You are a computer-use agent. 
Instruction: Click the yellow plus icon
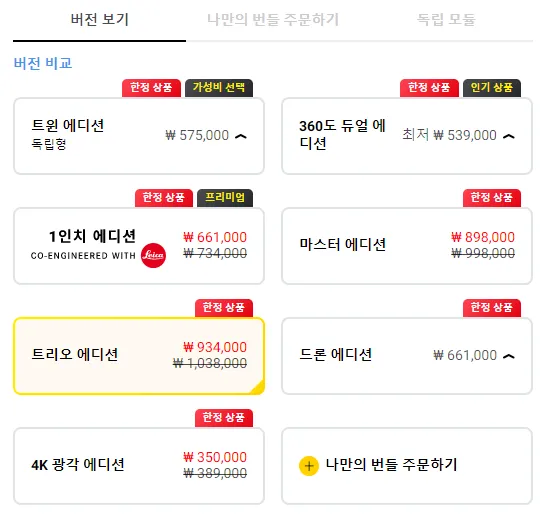[309, 466]
